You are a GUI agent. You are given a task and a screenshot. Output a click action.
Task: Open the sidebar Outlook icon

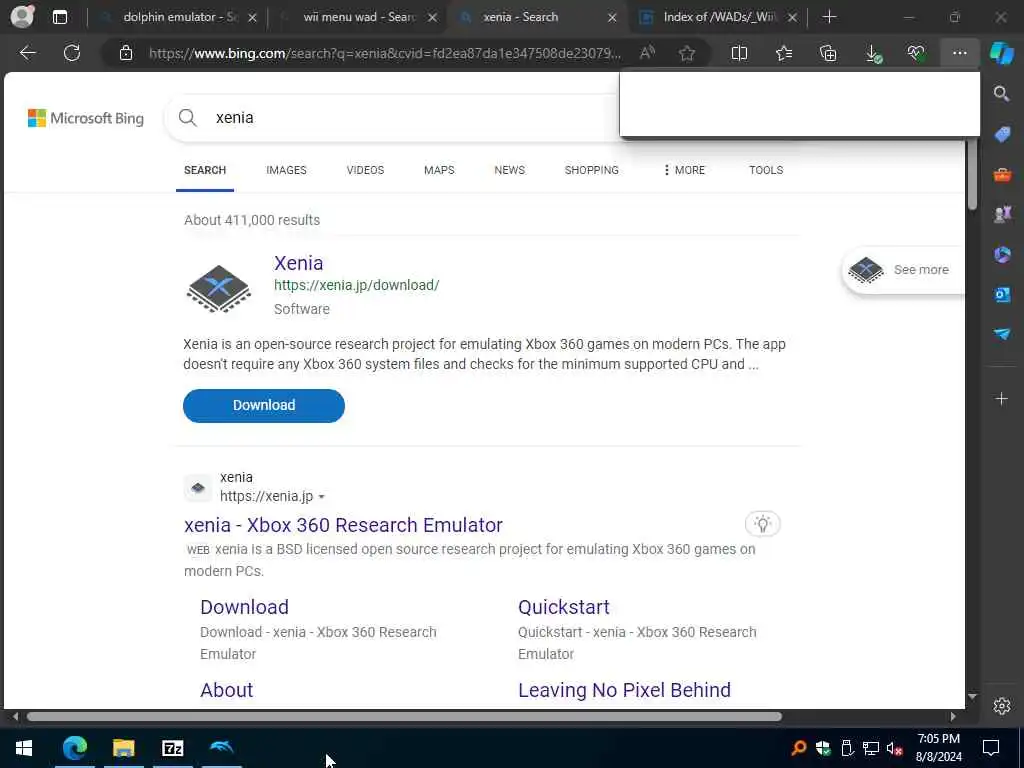[x=1002, y=295]
